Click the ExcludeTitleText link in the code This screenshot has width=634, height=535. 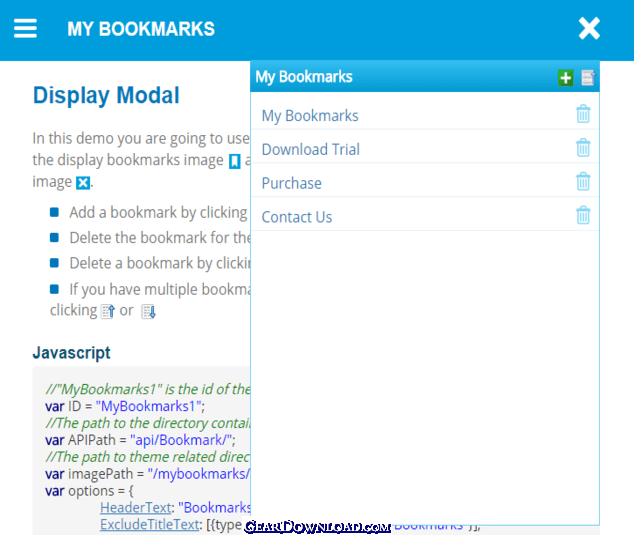pyautogui.click(x=150, y=525)
